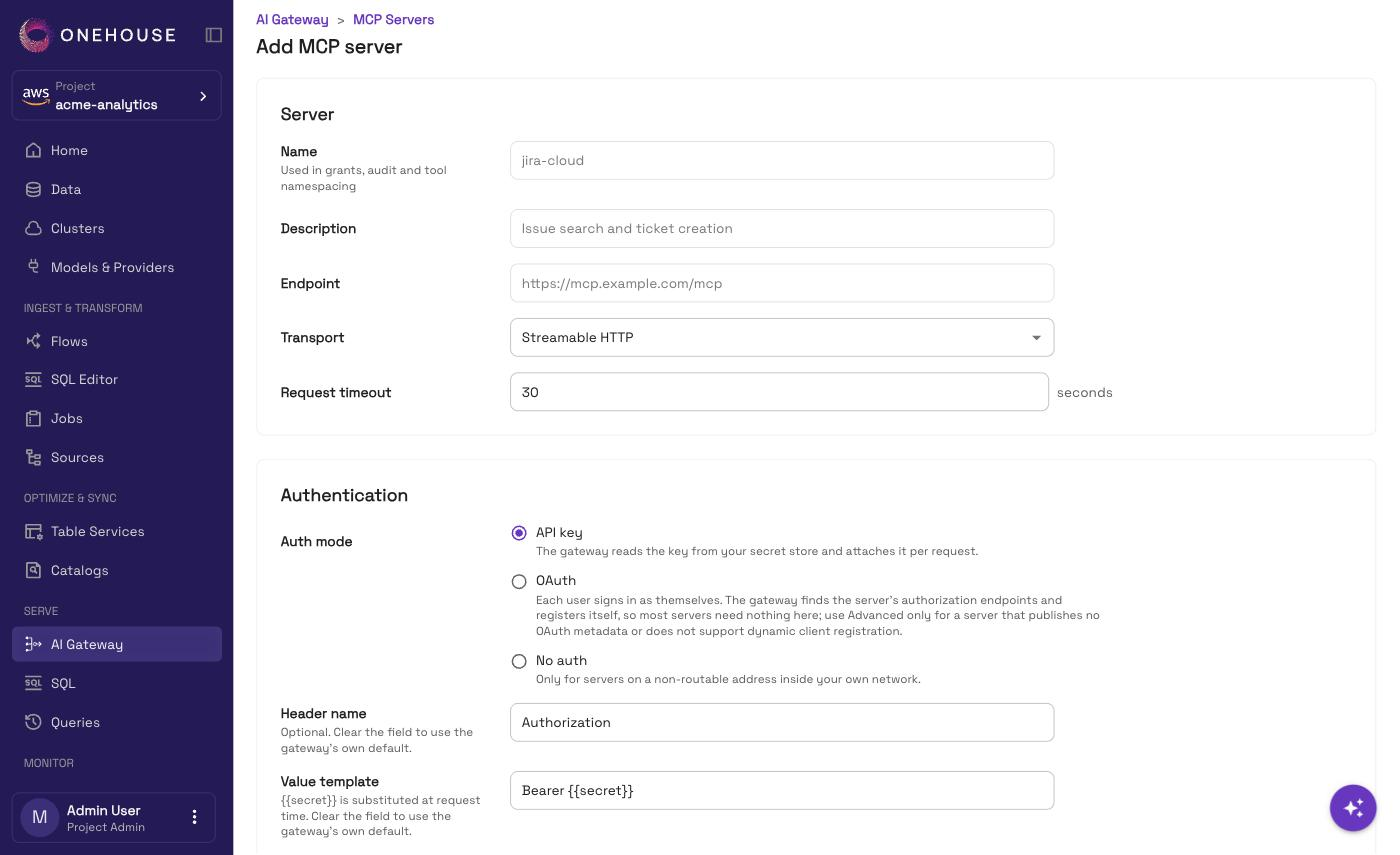
Task: Click the Jobs clipboard icon
Action: tap(33, 418)
